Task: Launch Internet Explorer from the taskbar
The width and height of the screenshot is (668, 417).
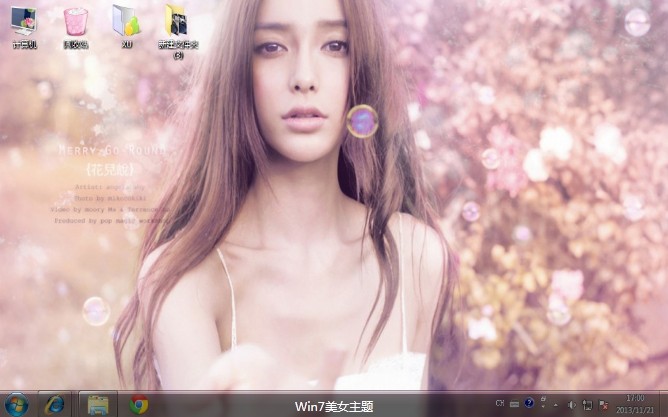Action: point(56,404)
